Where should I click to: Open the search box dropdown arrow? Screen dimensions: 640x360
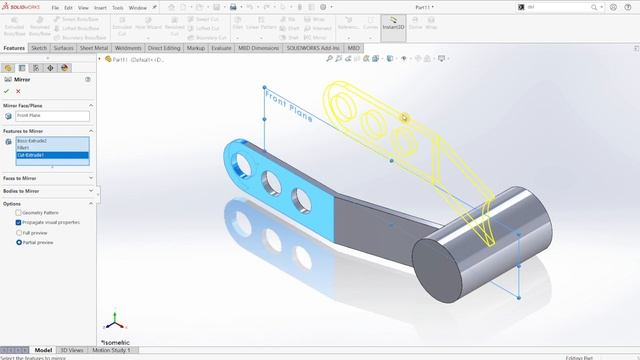point(601,7)
